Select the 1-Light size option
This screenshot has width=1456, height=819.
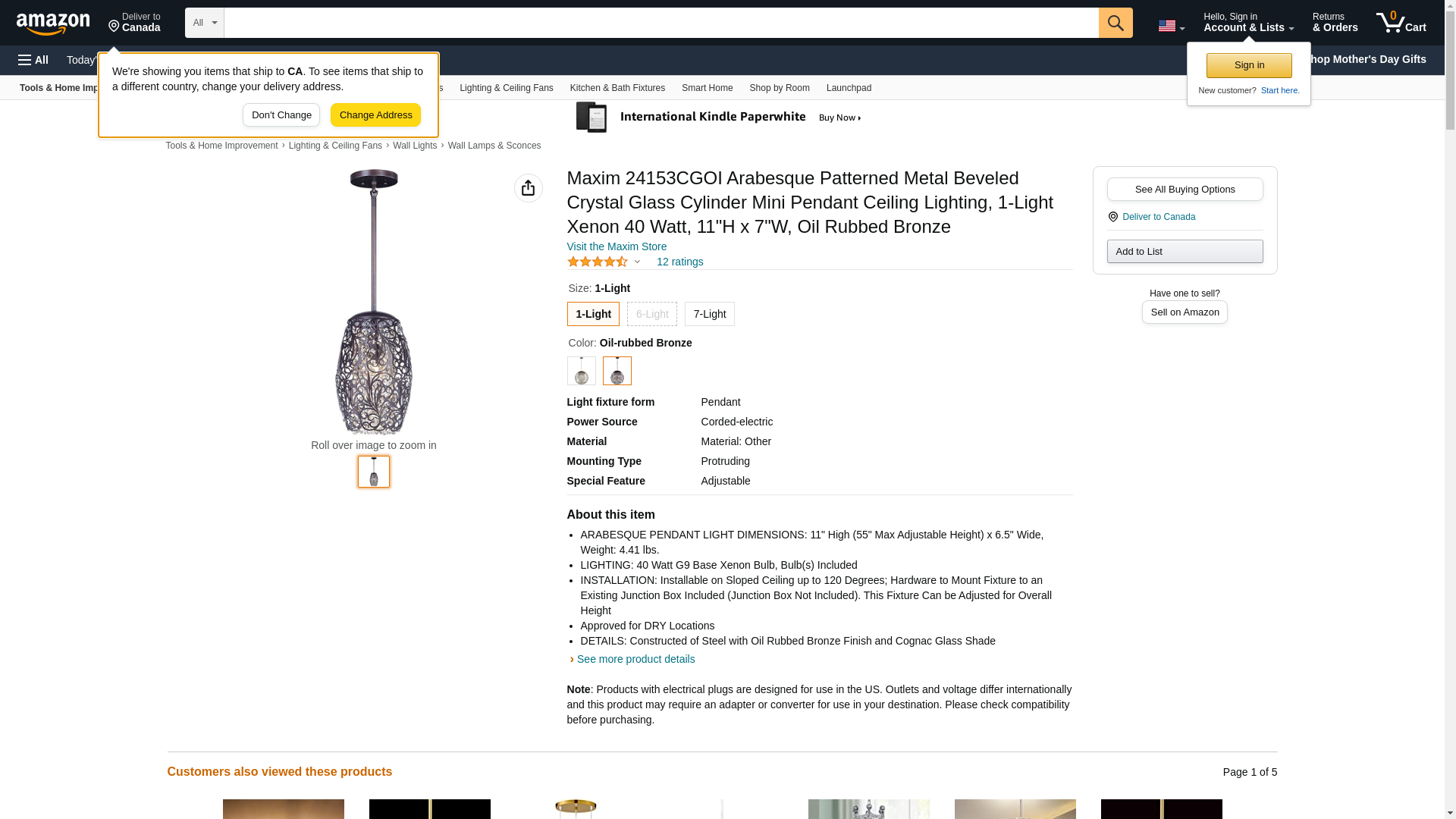pos(592,314)
